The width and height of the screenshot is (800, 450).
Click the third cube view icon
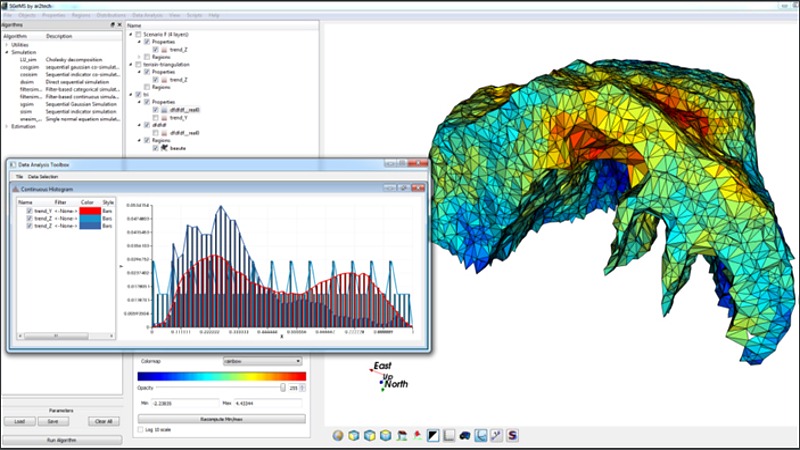pyautogui.click(x=386, y=435)
